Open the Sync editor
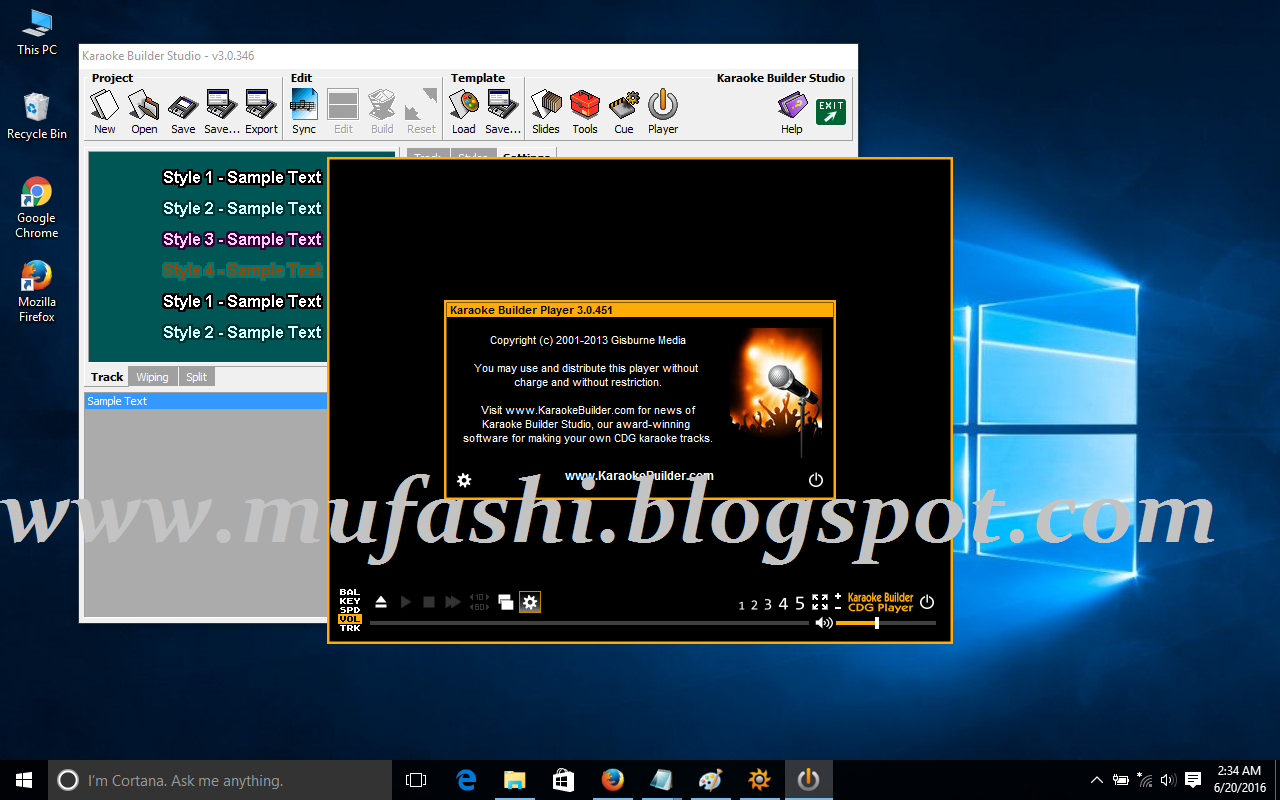This screenshot has height=800, width=1280. (303, 110)
